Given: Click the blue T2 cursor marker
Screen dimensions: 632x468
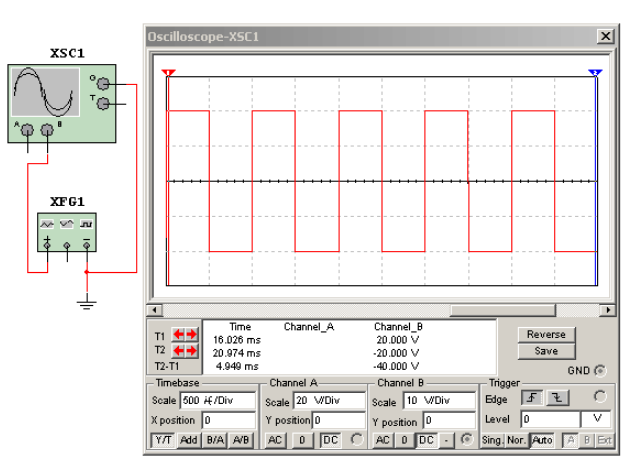Looking at the screenshot, I should point(595,73).
